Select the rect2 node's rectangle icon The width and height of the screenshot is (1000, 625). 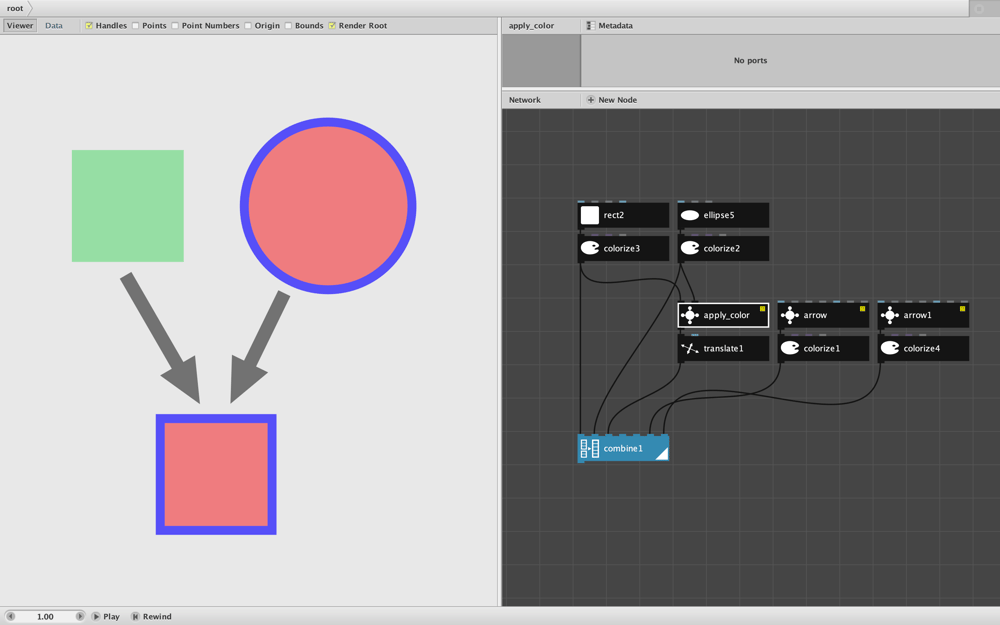click(x=590, y=215)
